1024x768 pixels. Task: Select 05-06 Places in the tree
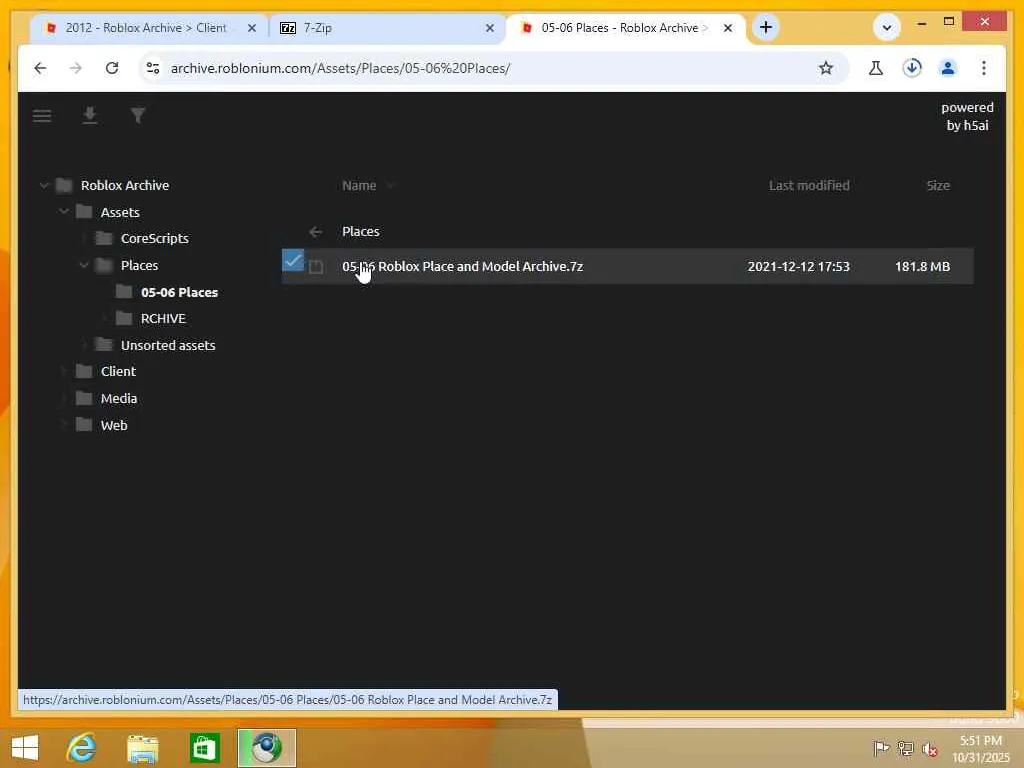(x=180, y=292)
